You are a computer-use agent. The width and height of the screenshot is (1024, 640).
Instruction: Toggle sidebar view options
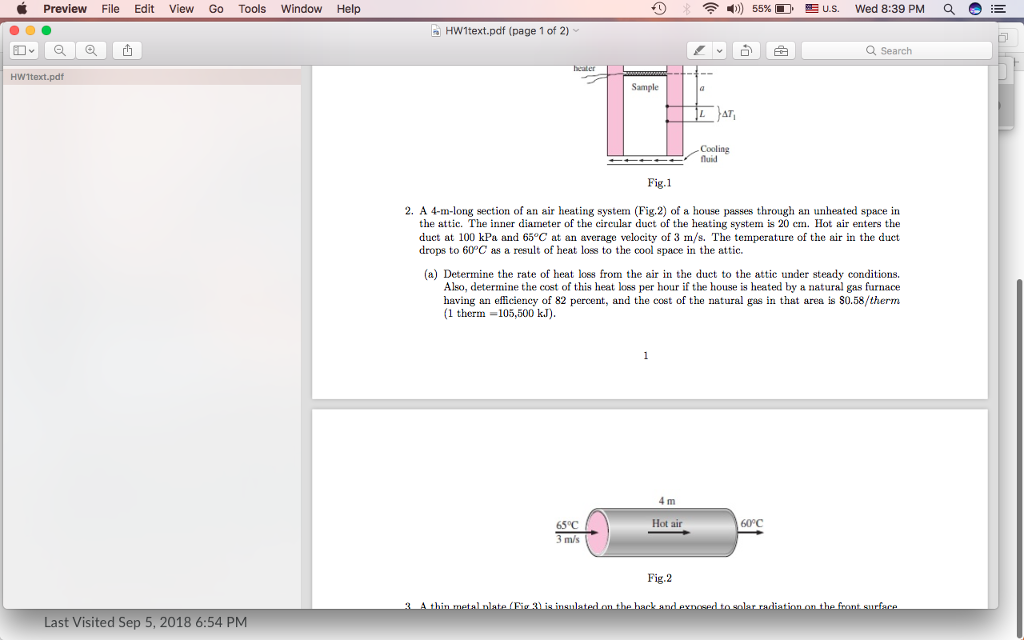18,50
